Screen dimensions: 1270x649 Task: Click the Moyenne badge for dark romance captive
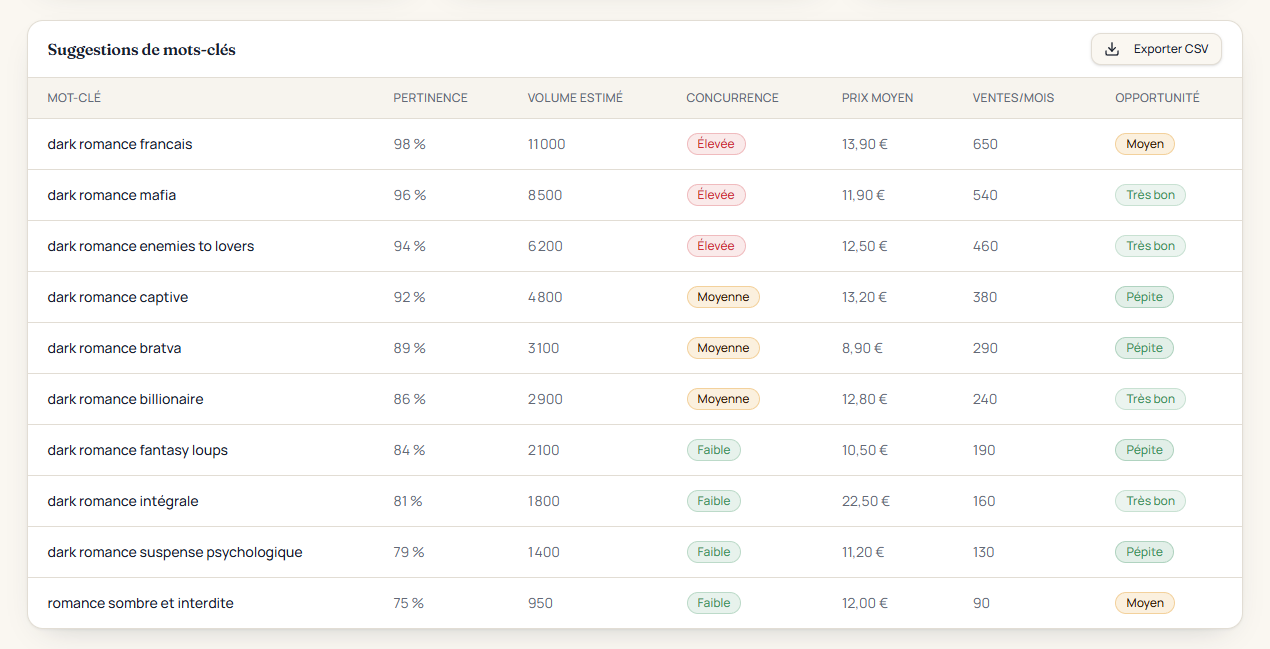723,297
